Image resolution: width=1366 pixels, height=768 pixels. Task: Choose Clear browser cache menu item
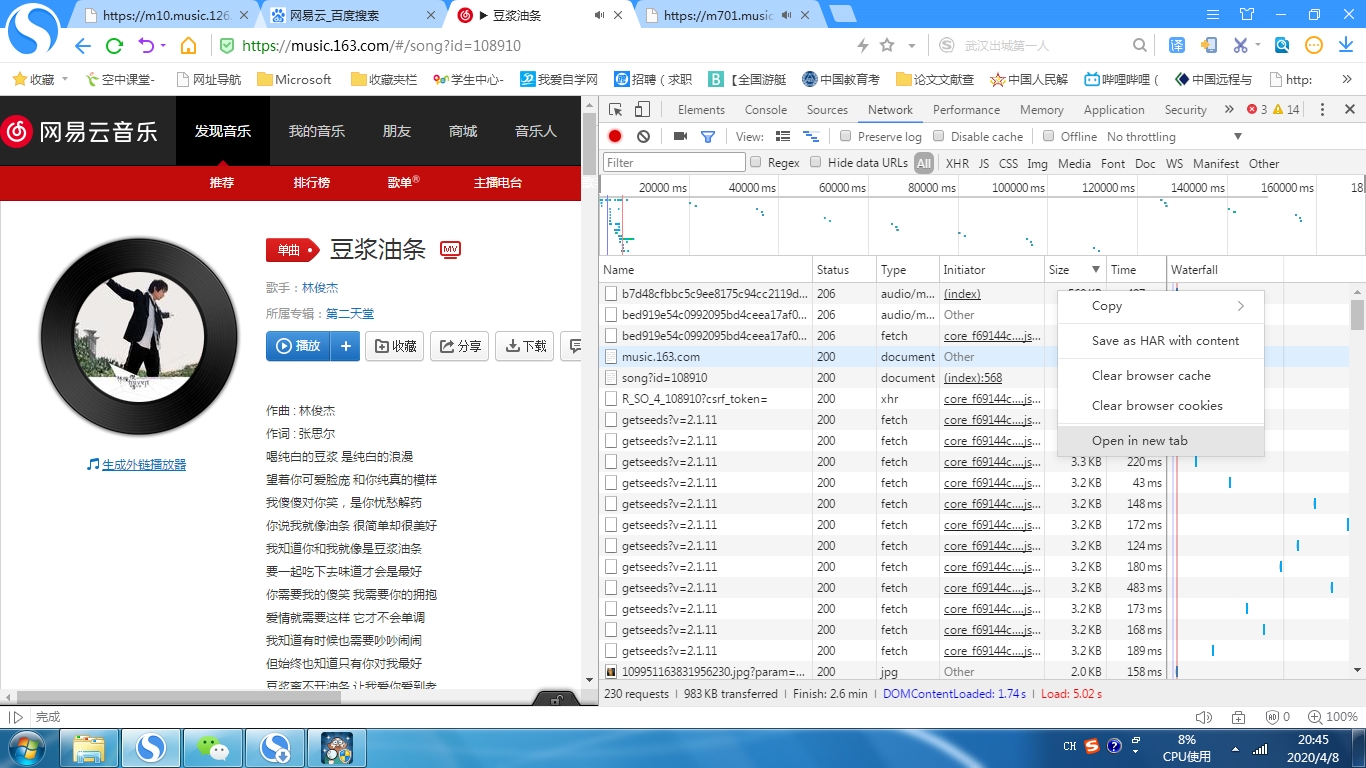click(x=1161, y=376)
